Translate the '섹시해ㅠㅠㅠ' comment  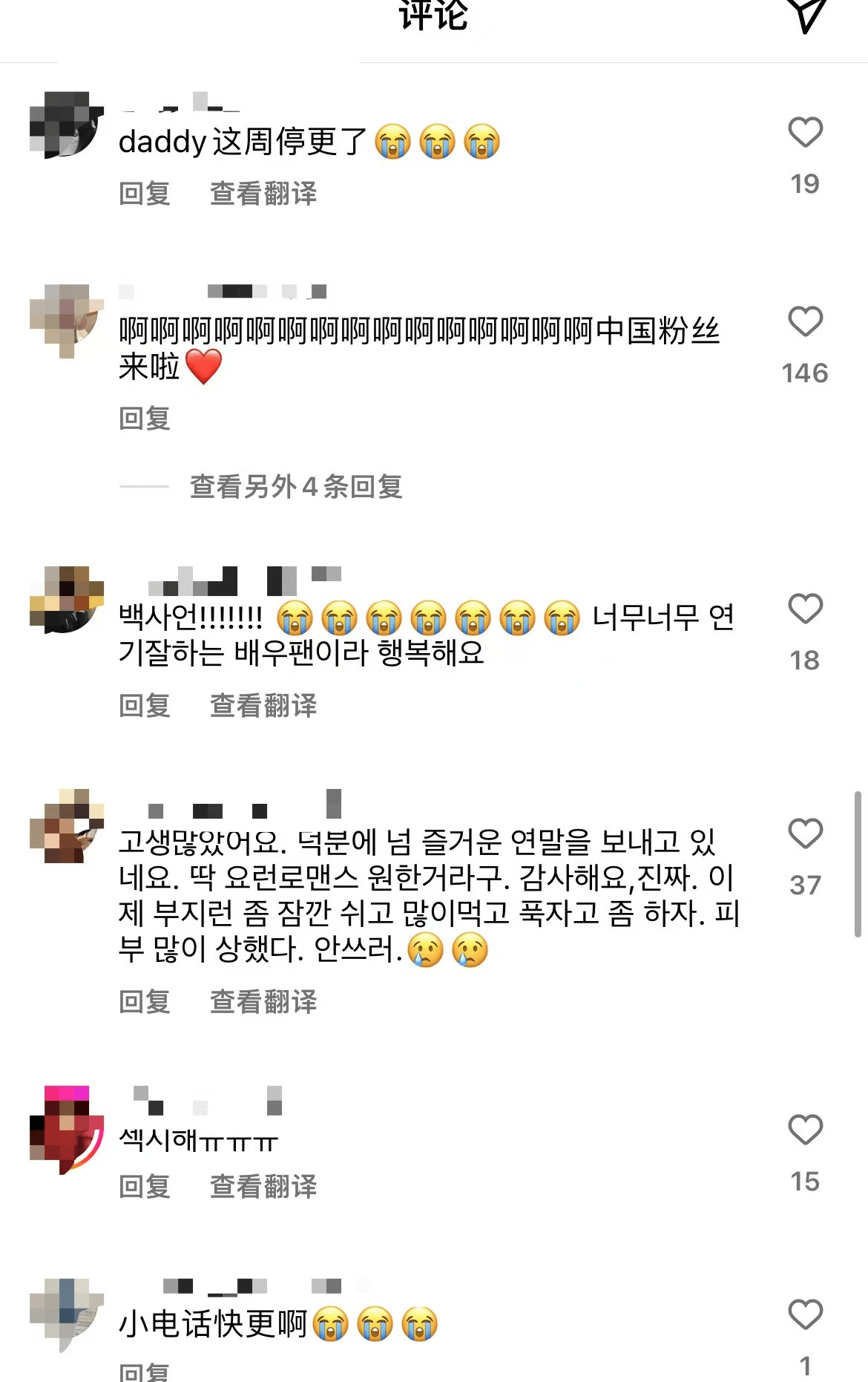(x=263, y=1187)
